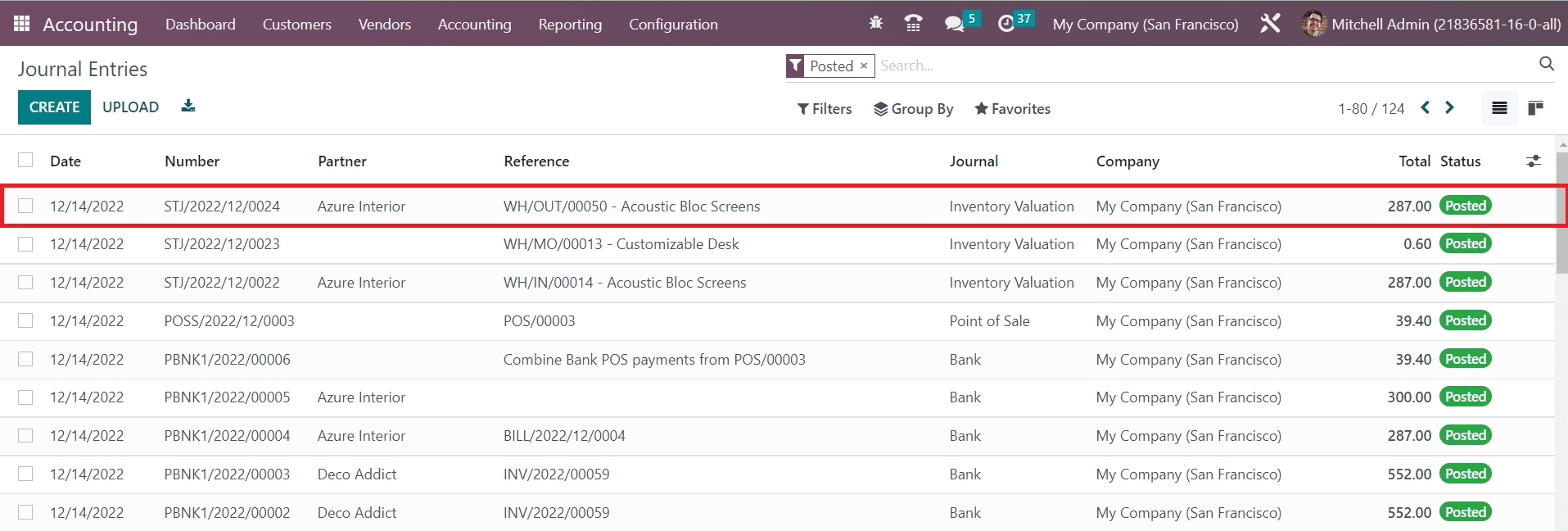The width and height of the screenshot is (1568, 531).
Task: Open the optional columns settings toggle
Action: click(1533, 161)
